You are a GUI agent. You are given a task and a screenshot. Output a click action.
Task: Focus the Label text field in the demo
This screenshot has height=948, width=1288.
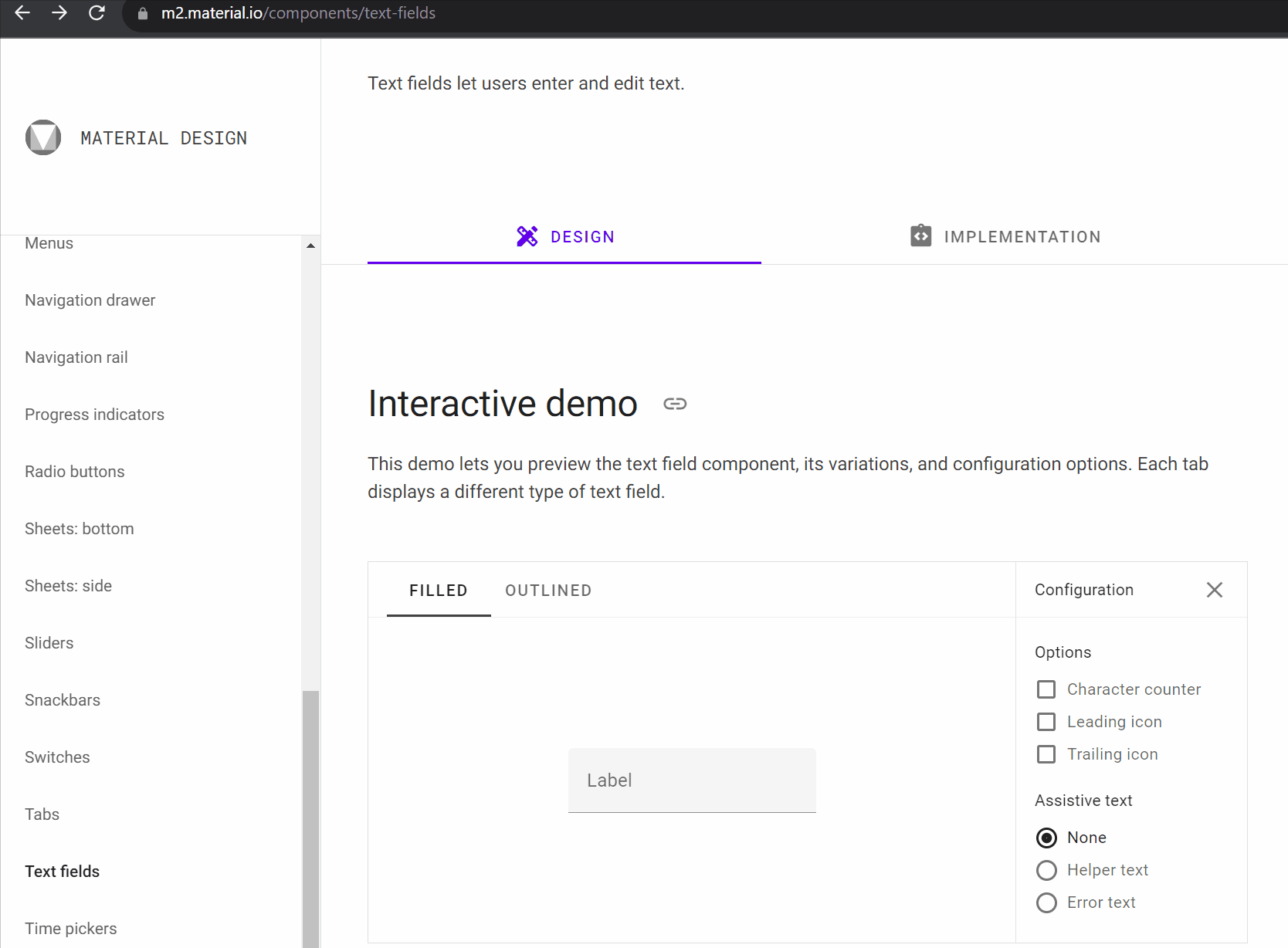click(692, 780)
